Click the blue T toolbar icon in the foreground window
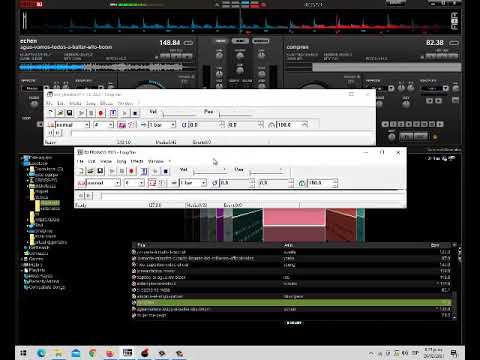 144,171
